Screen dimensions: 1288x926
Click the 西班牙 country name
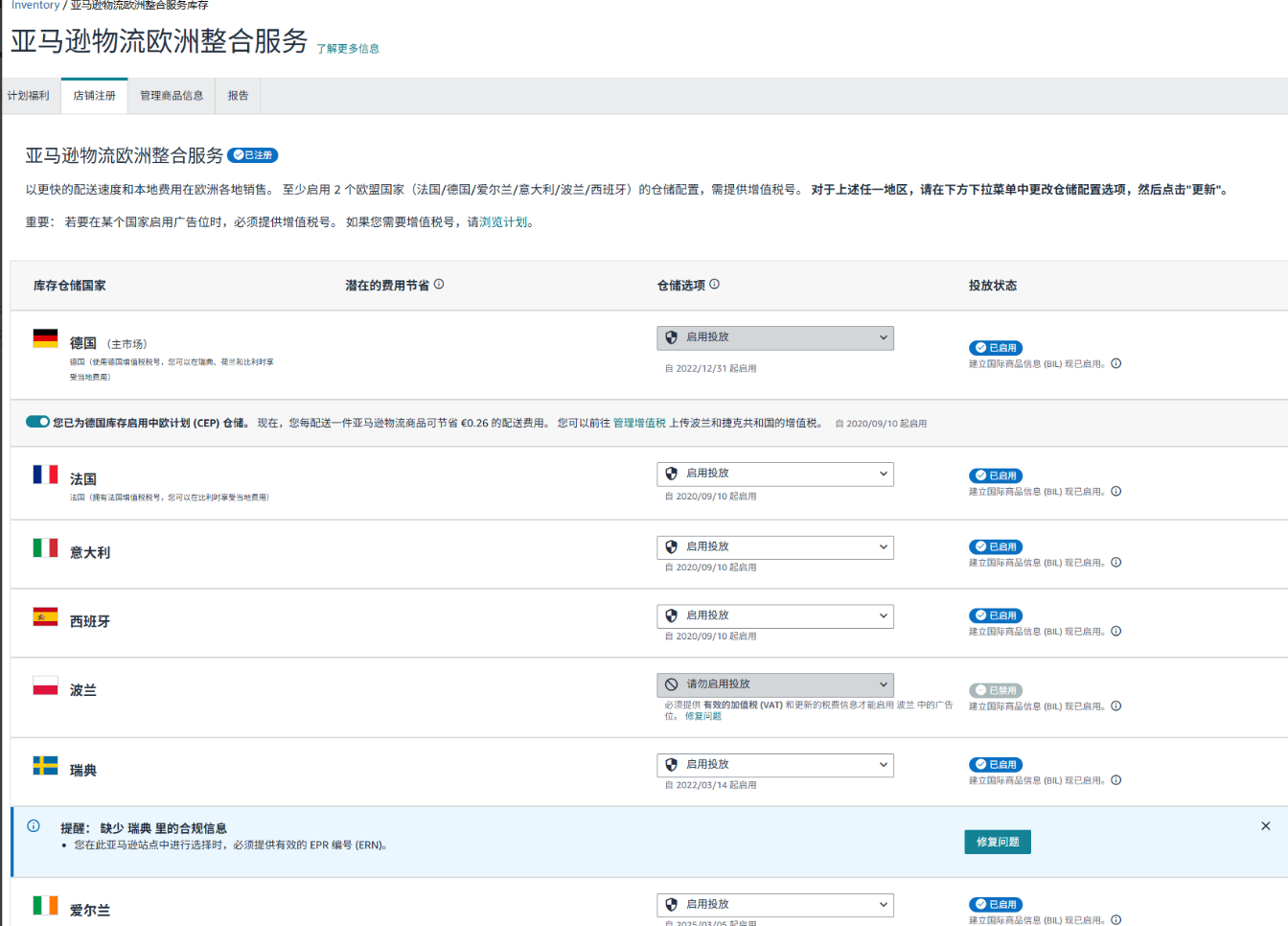pyautogui.click(x=90, y=622)
